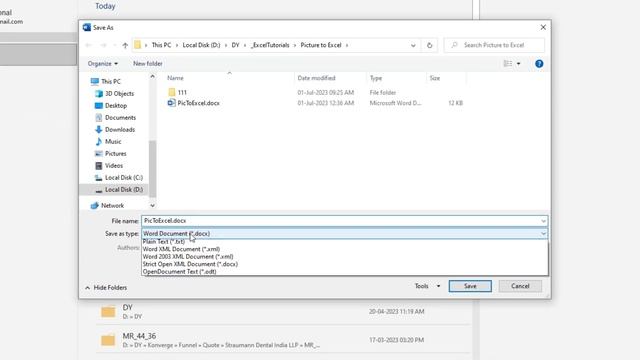Click the Downloads arrow icon
This screenshot has height=360, width=640.
point(98,129)
